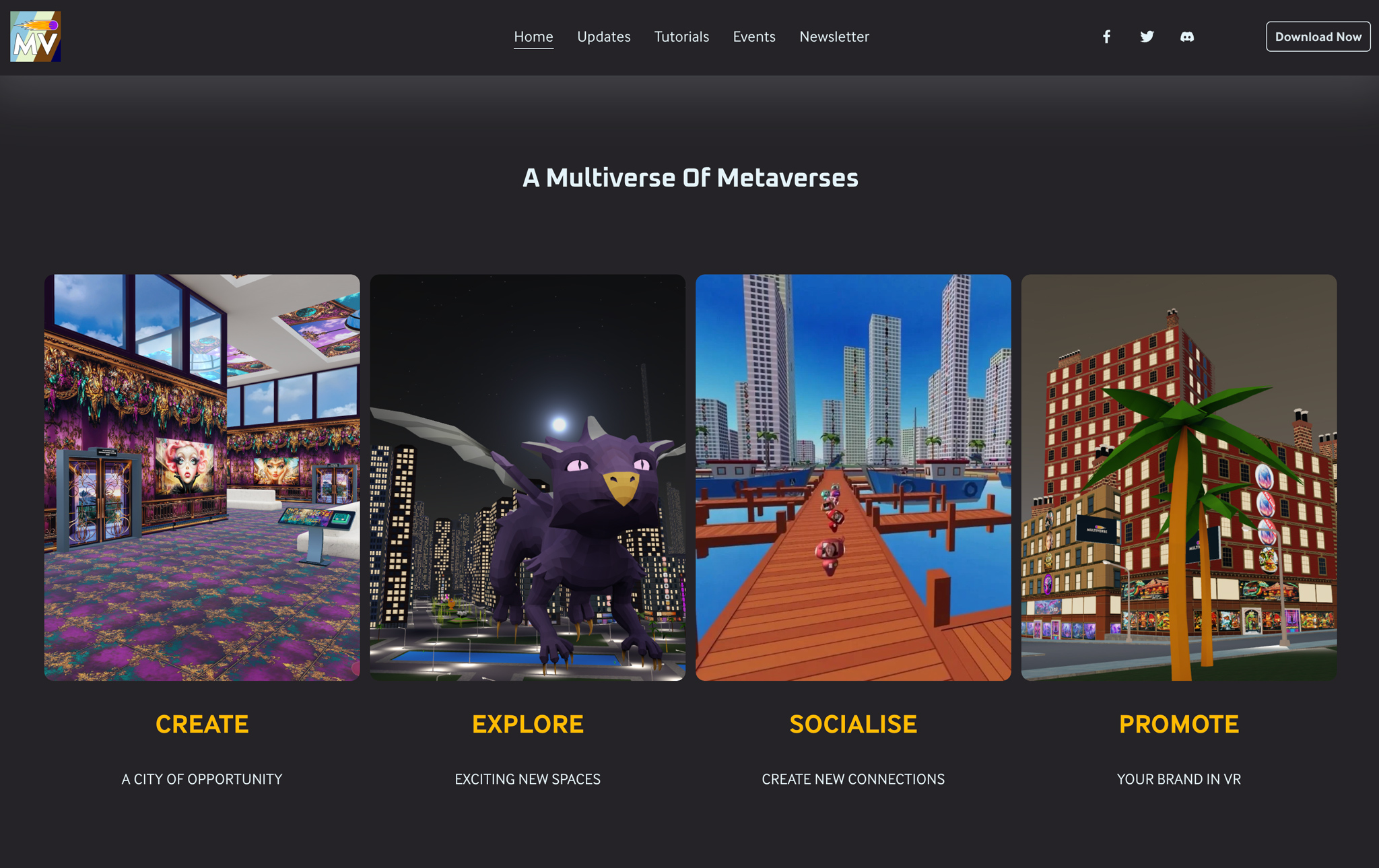The image size is (1379, 868).
Task: Click the Download Now button
Action: 1318,36
